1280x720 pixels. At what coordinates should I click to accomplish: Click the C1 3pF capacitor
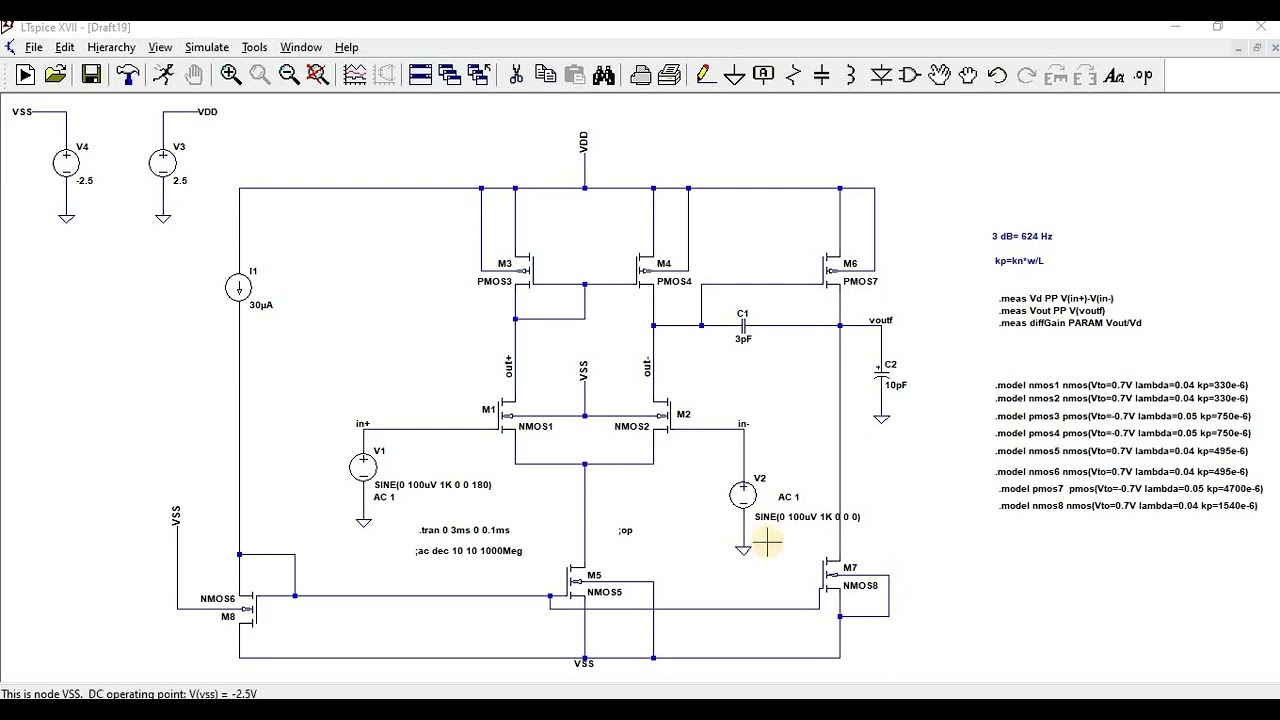click(x=743, y=325)
